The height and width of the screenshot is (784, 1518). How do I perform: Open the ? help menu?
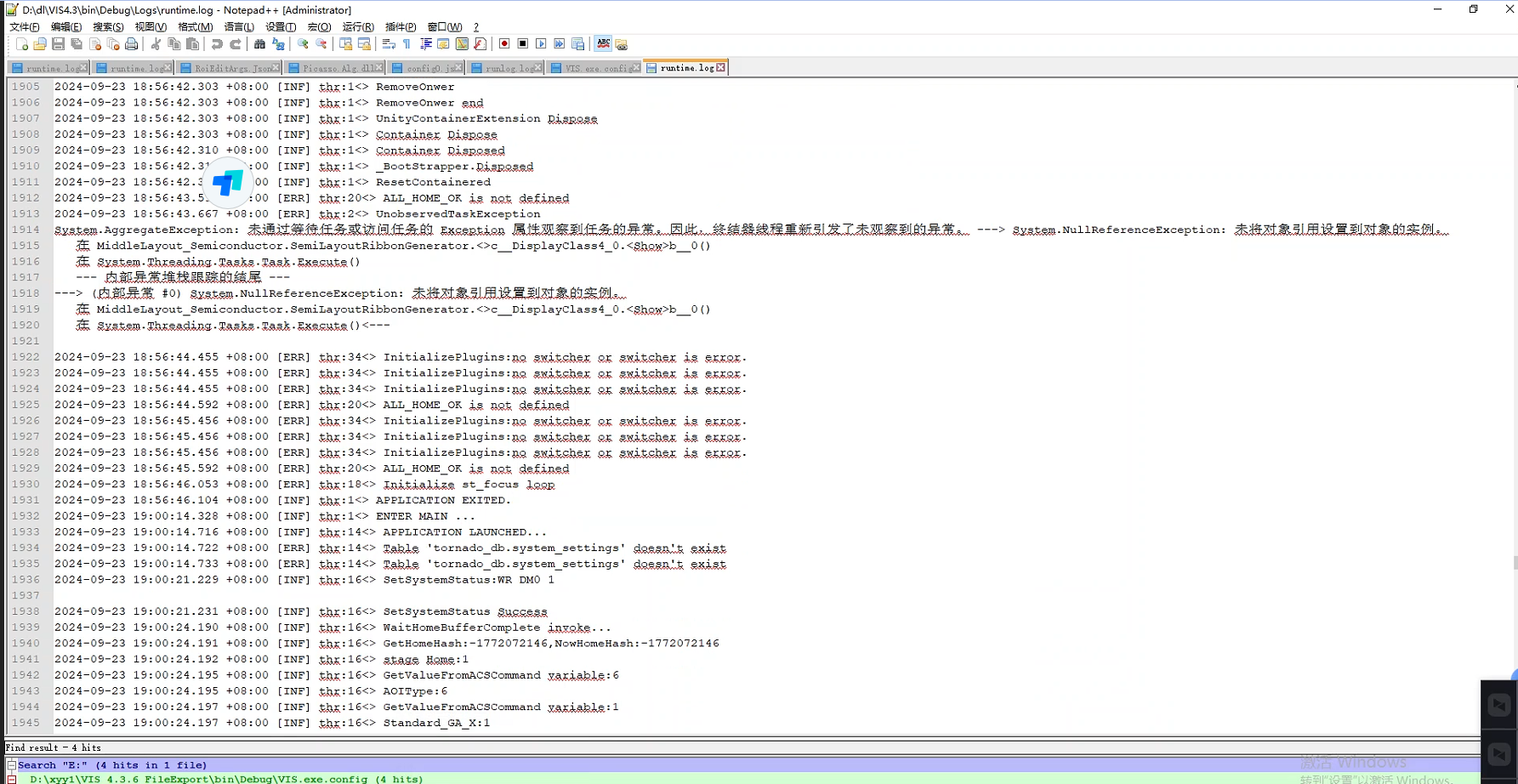[476, 27]
